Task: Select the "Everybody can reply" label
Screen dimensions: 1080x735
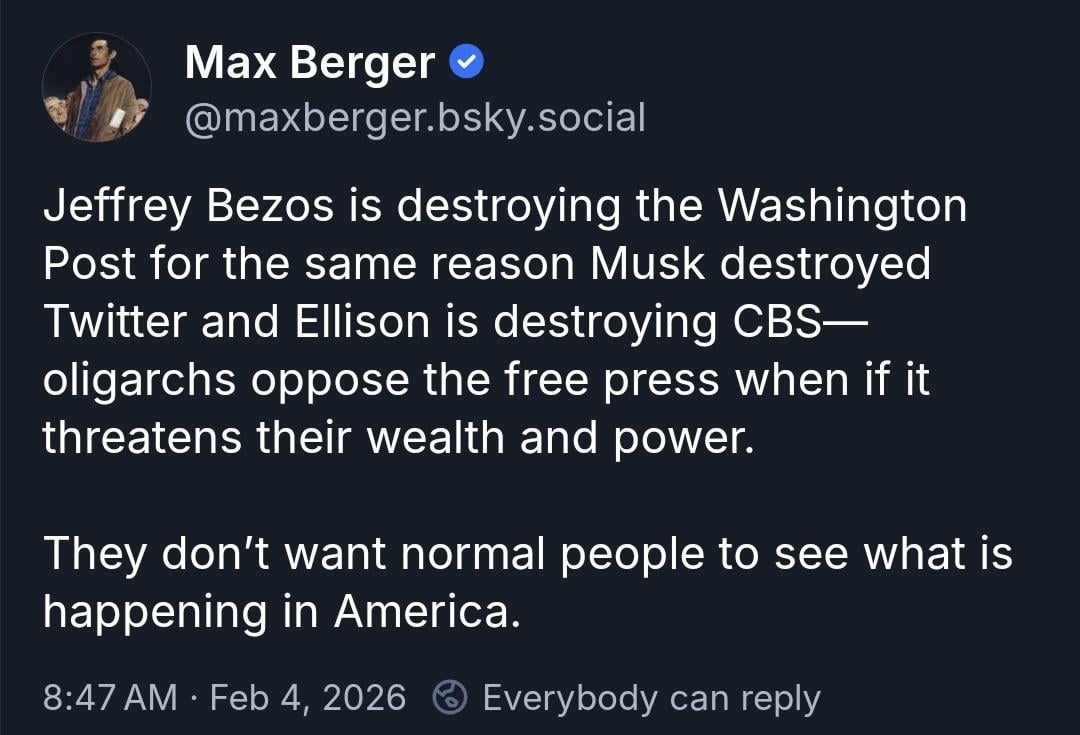Action: click(651, 697)
